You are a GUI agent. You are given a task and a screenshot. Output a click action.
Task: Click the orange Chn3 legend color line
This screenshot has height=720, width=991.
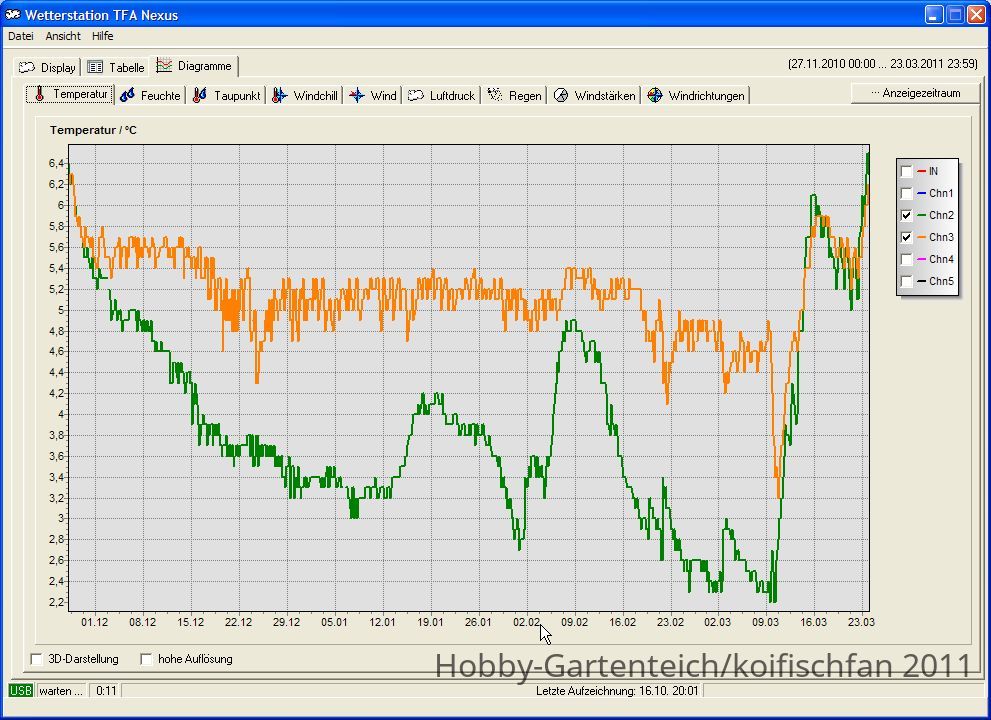pyautogui.click(x=921, y=237)
